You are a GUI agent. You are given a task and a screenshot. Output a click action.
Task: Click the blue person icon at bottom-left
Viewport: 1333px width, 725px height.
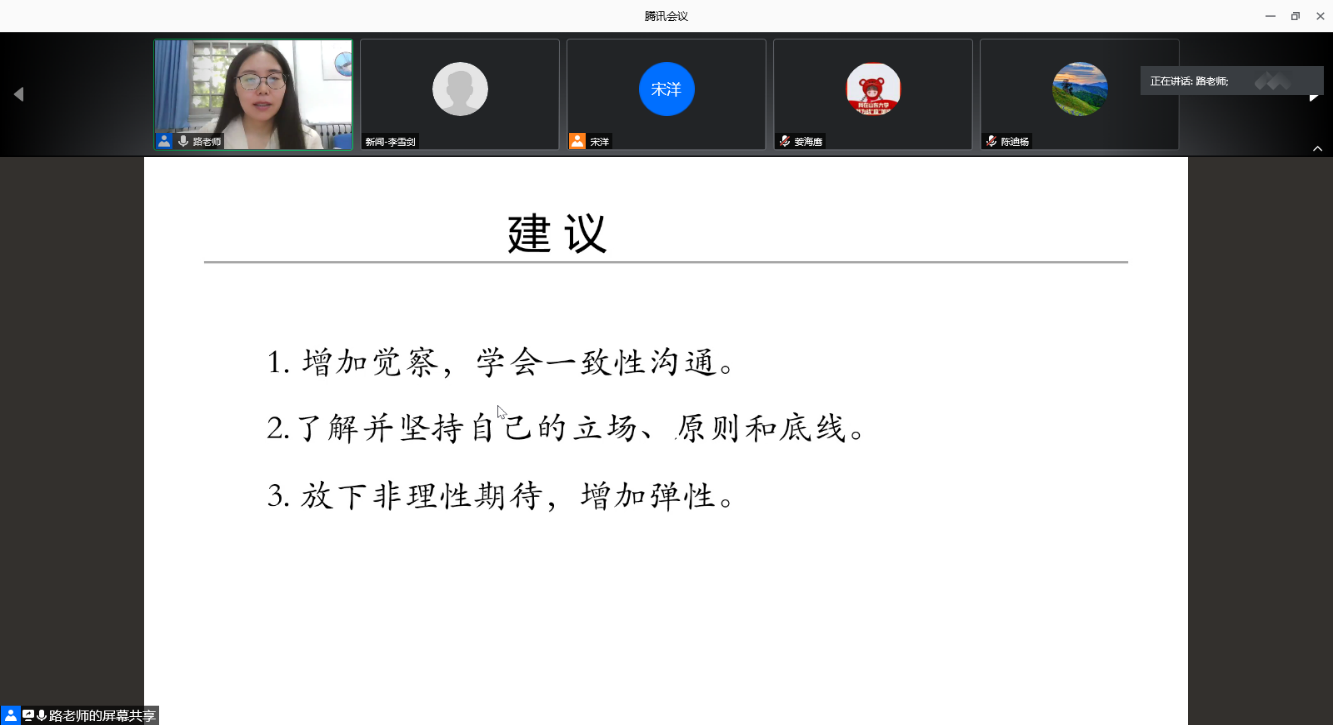pyautogui.click(x=10, y=715)
